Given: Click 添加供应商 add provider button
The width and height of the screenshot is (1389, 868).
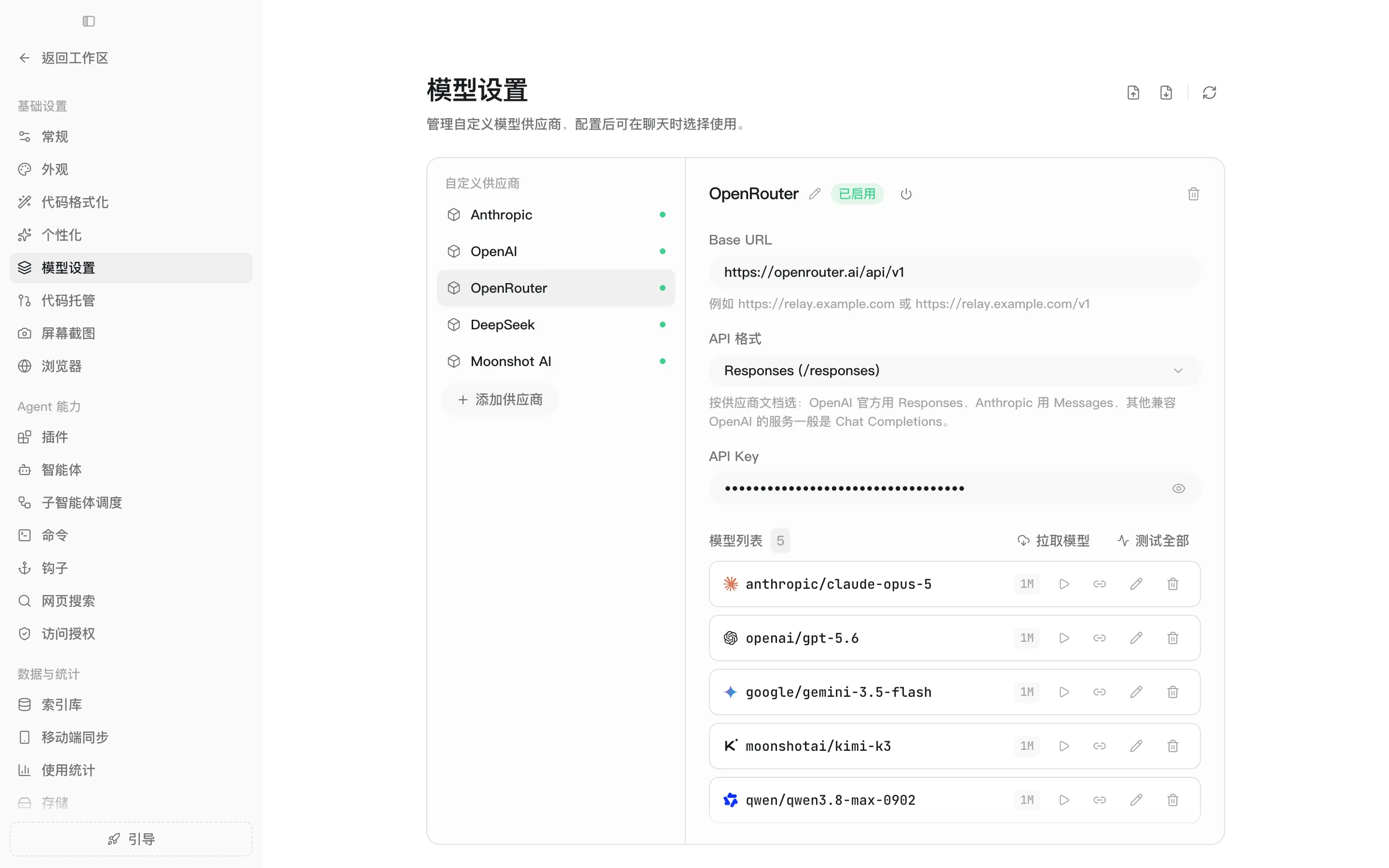Looking at the screenshot, I should coord(500,400).
